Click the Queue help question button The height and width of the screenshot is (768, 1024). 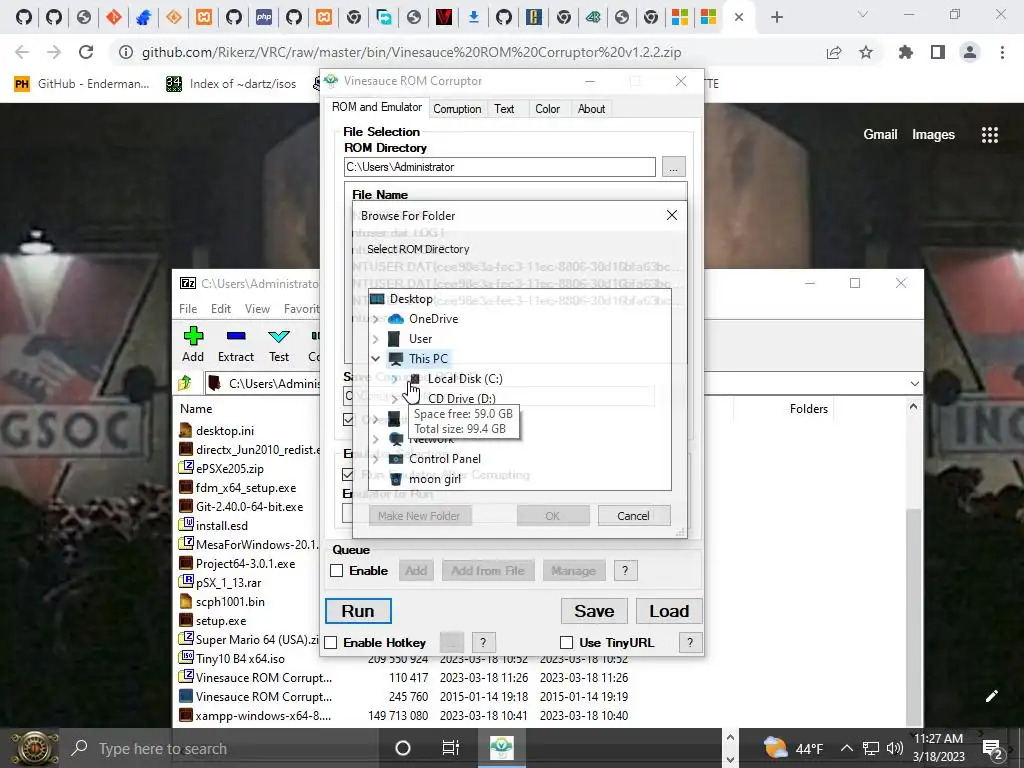625,571
